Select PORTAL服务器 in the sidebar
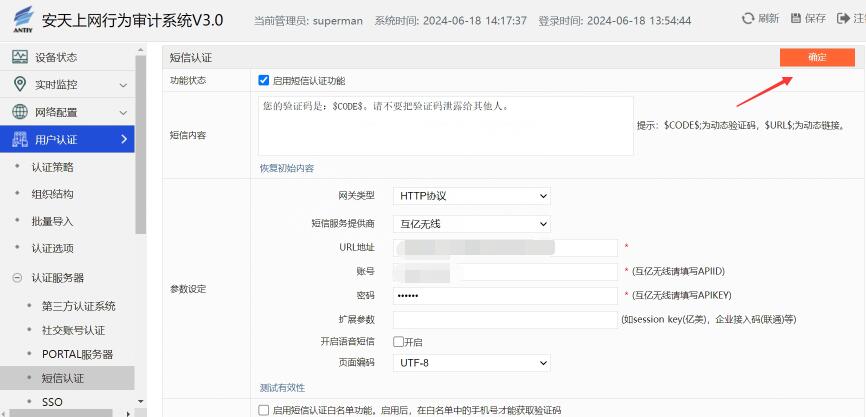 coord(77,354)
